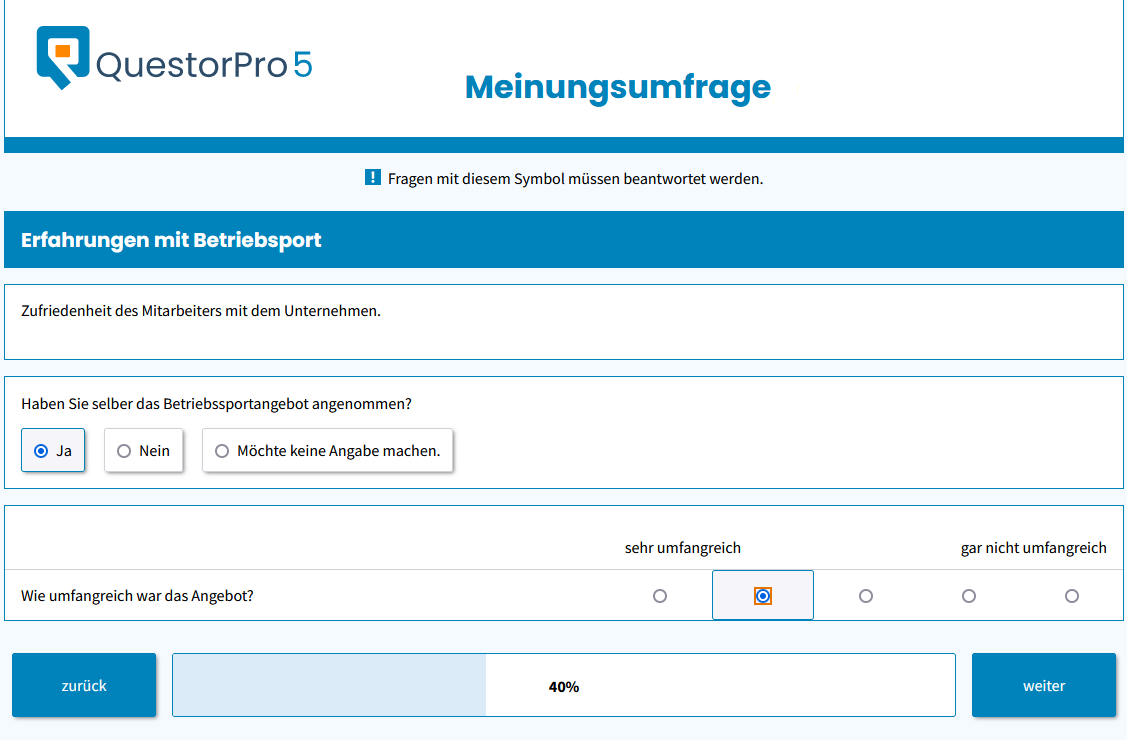Click the blue exclamation mark required-question icon
Image resolution: width=1127 pixels, height=740 pixels.
click(x=373, y=178)
